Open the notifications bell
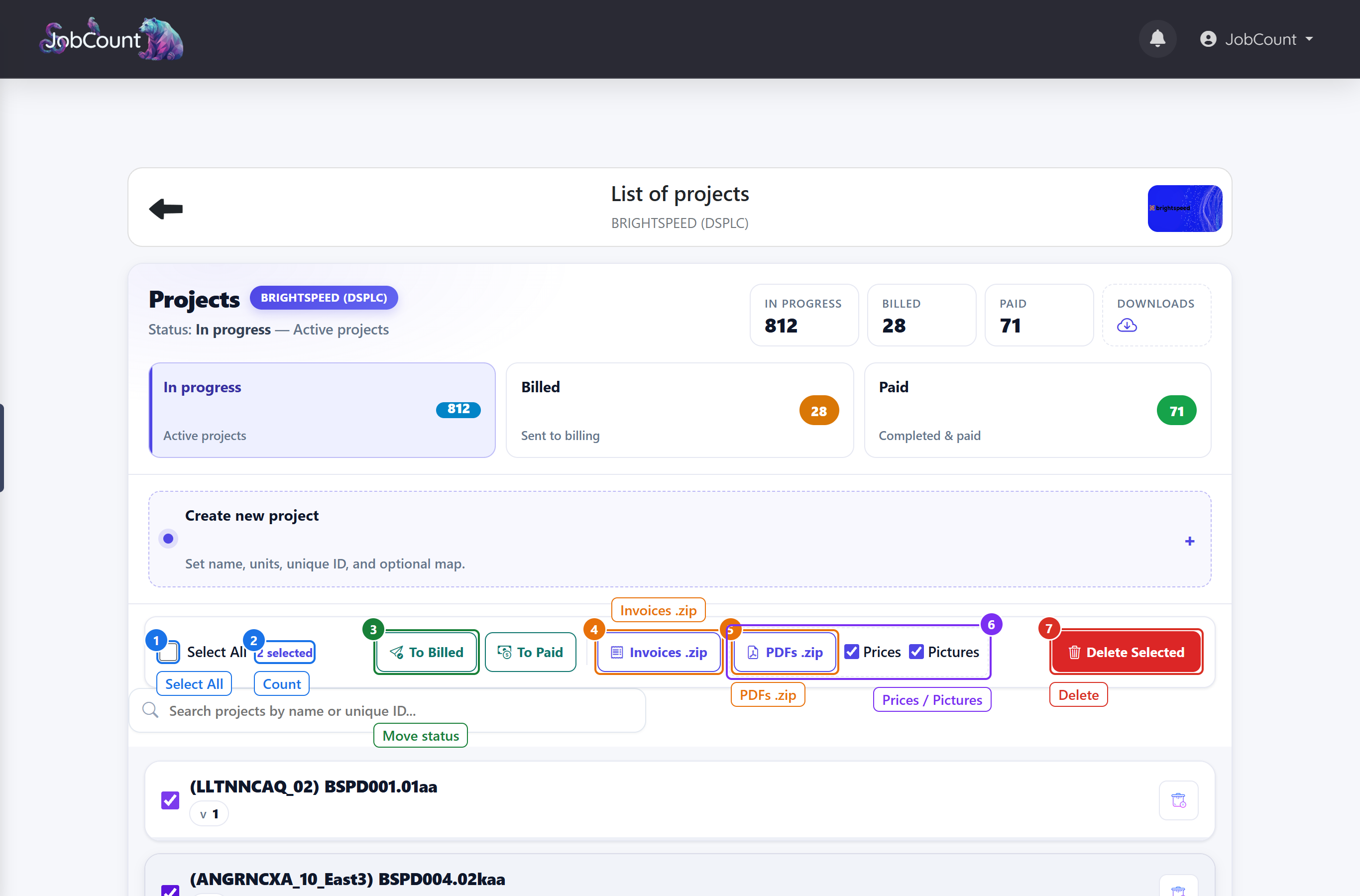Image resolution: width=1360 pixels, height=896 pixels. (1157, 39)
